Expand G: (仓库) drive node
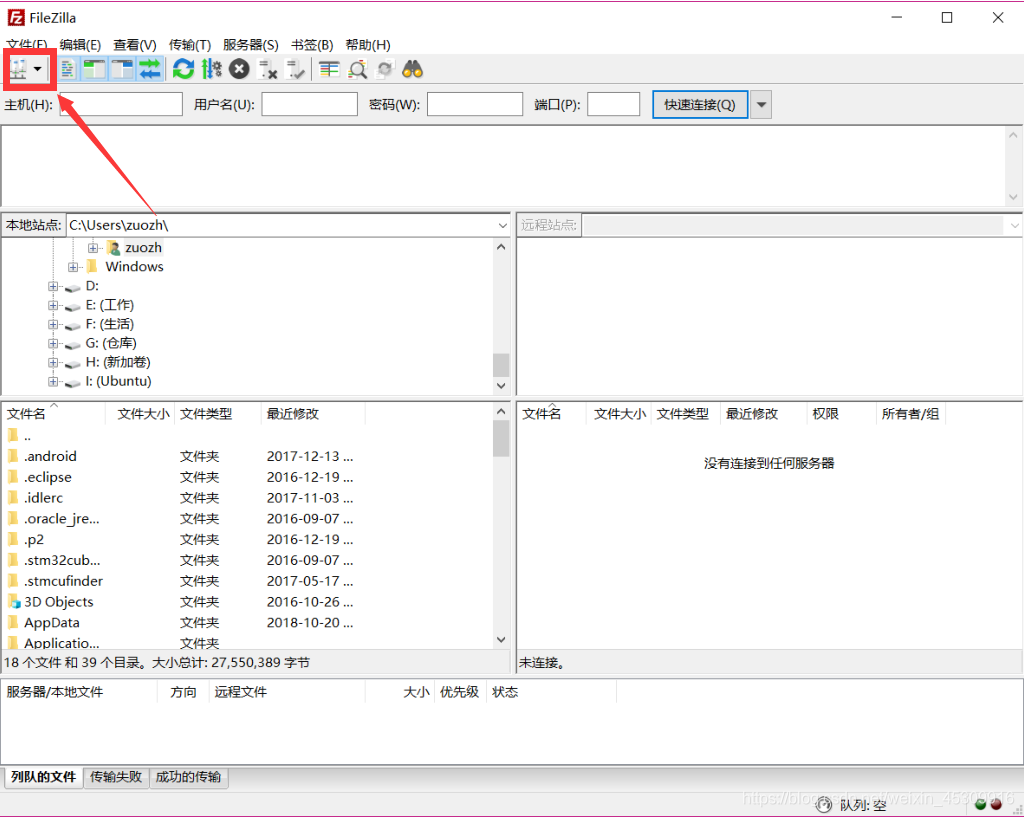 (x=53, y=343)
